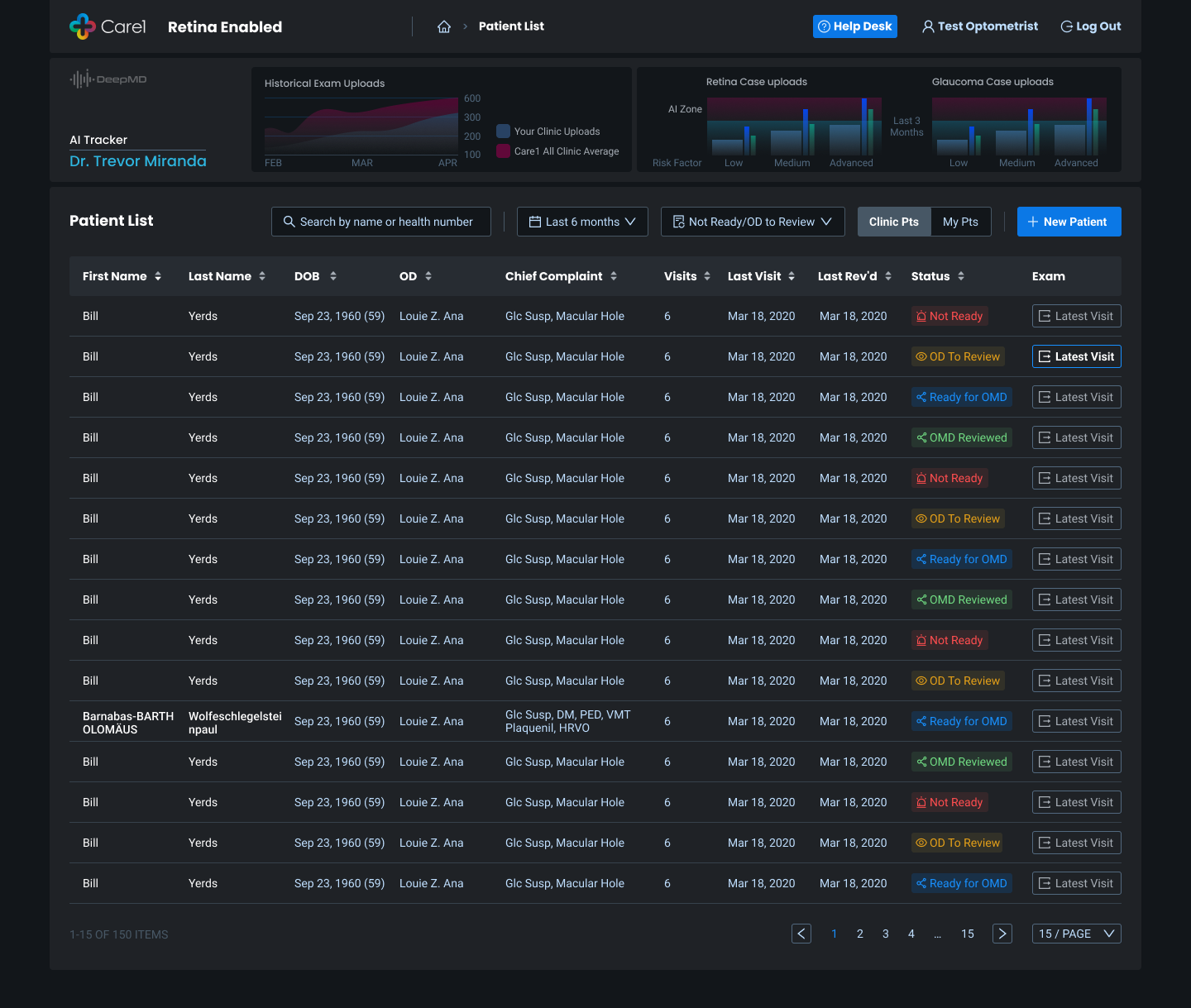Click Your Clinic Uploads legend swatch

[x=503, y=131]
